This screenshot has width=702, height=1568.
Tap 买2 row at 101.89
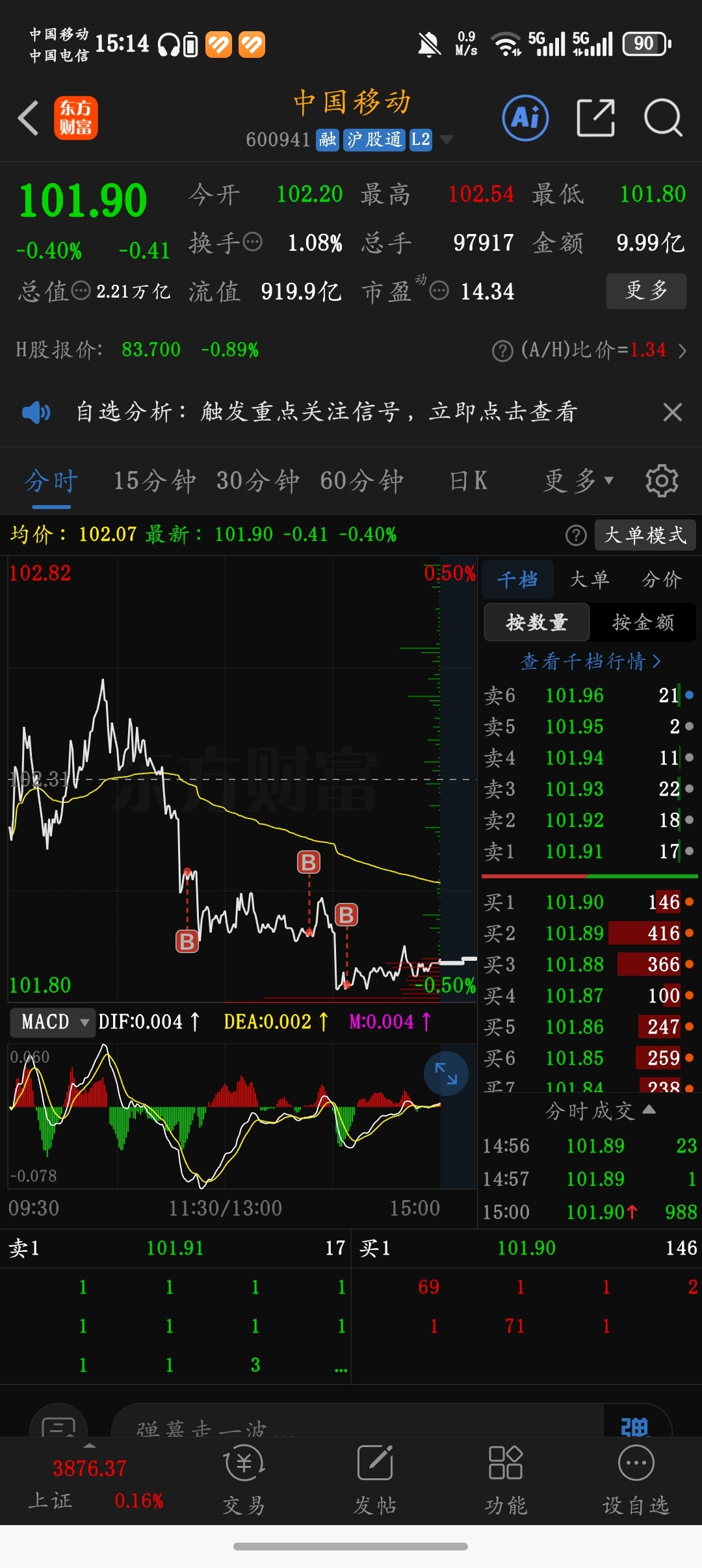click(x=589, y=934)
